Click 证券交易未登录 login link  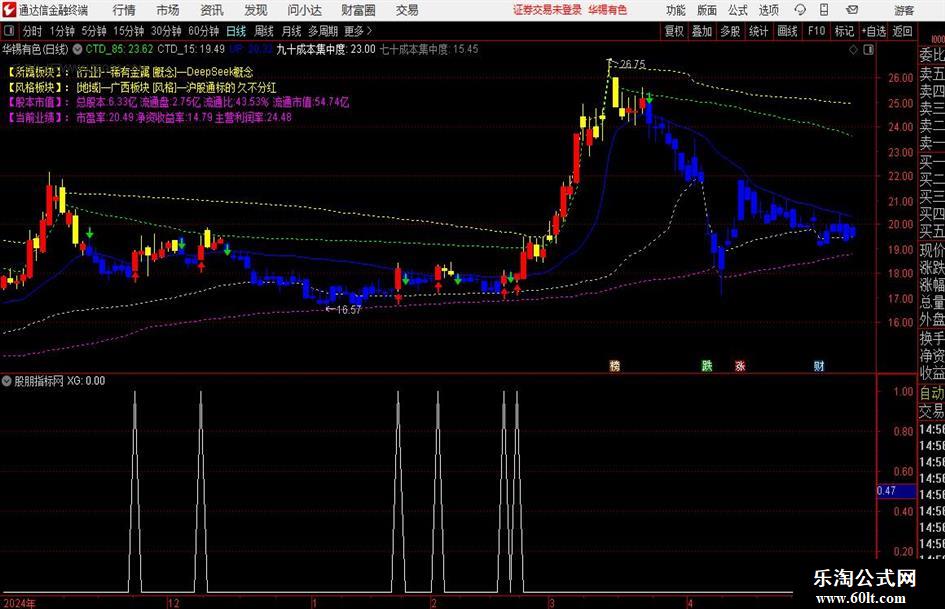click(547, 10)
